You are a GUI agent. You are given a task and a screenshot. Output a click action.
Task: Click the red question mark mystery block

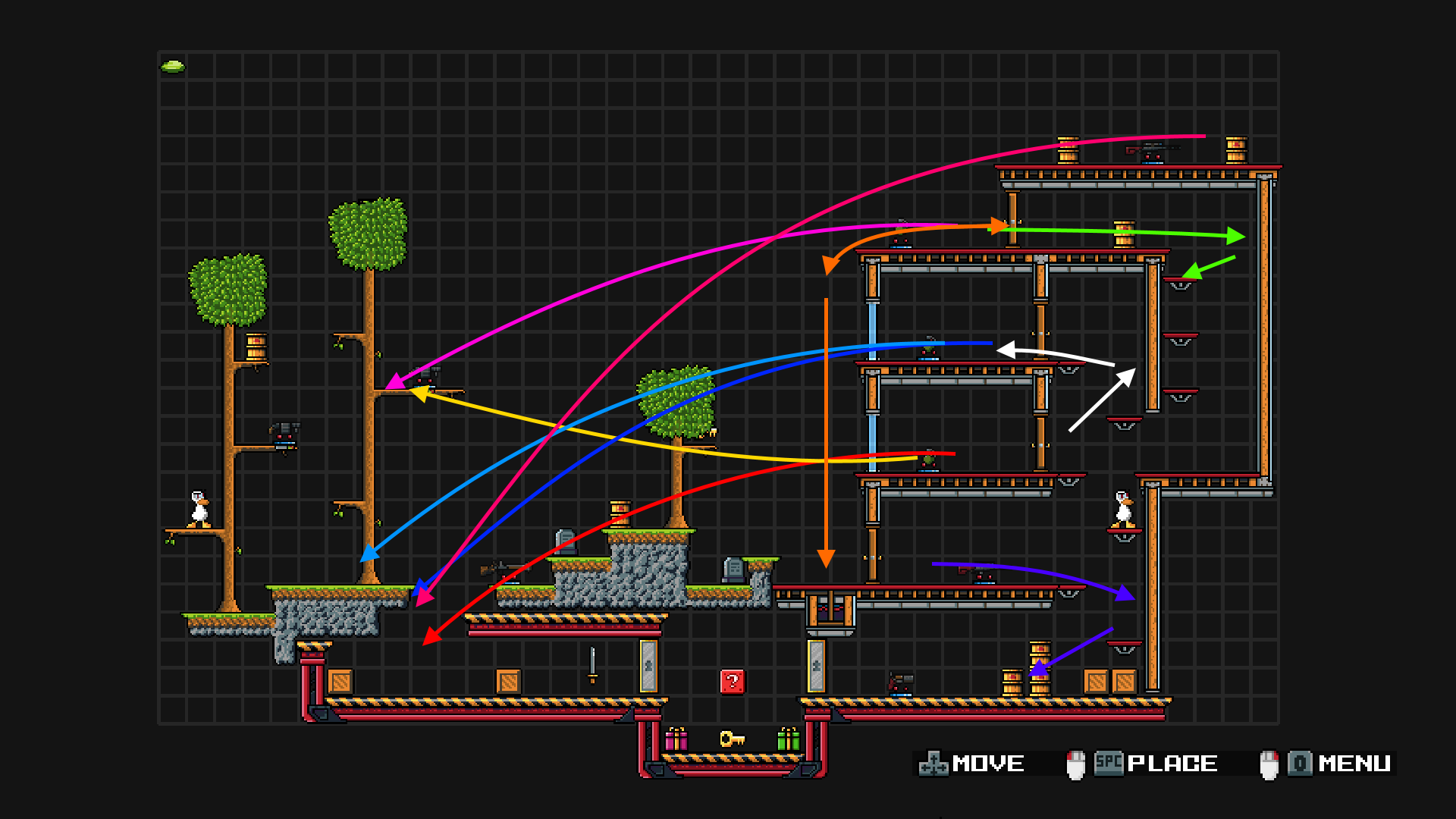(x=732, y=681)
